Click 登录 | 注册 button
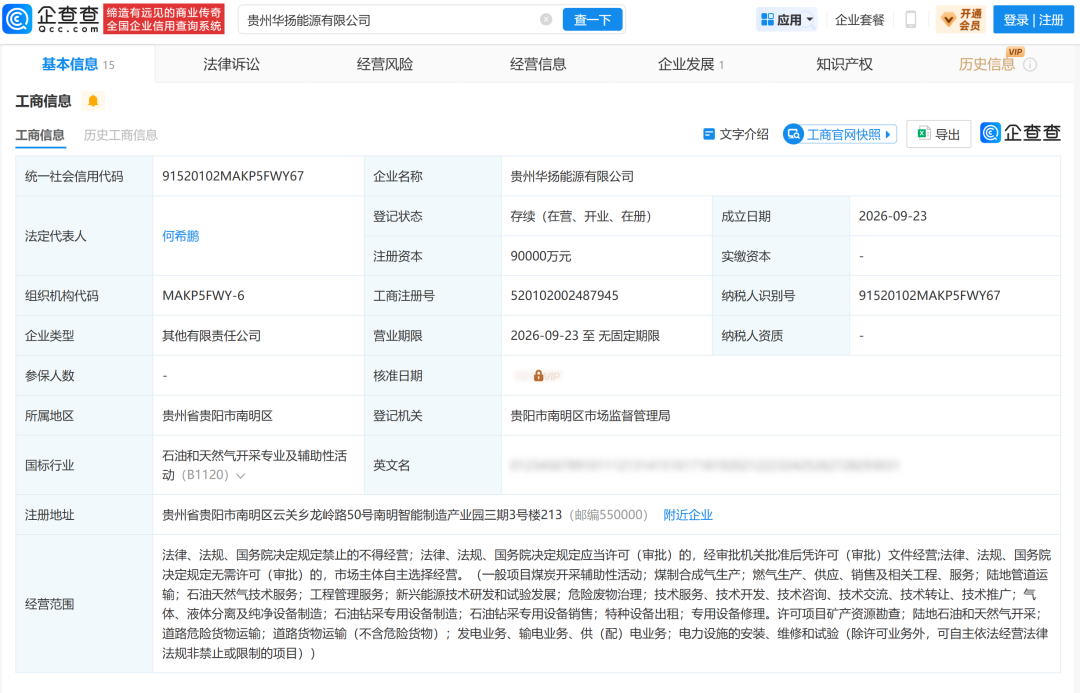The height and width of the screenshot is (693, 1080). tap(1033, 19)
